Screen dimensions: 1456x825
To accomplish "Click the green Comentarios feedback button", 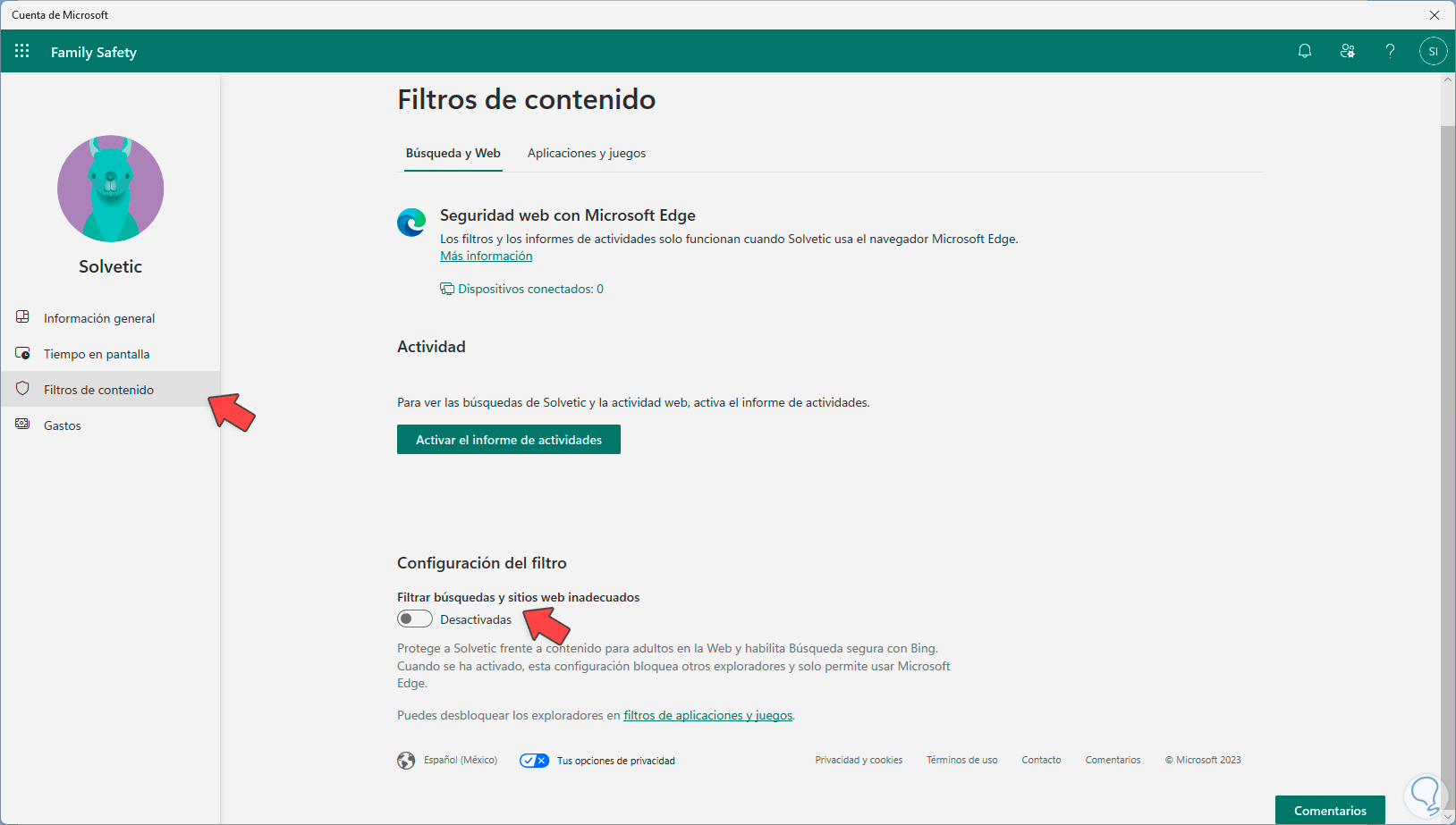I will [1330, 810].
